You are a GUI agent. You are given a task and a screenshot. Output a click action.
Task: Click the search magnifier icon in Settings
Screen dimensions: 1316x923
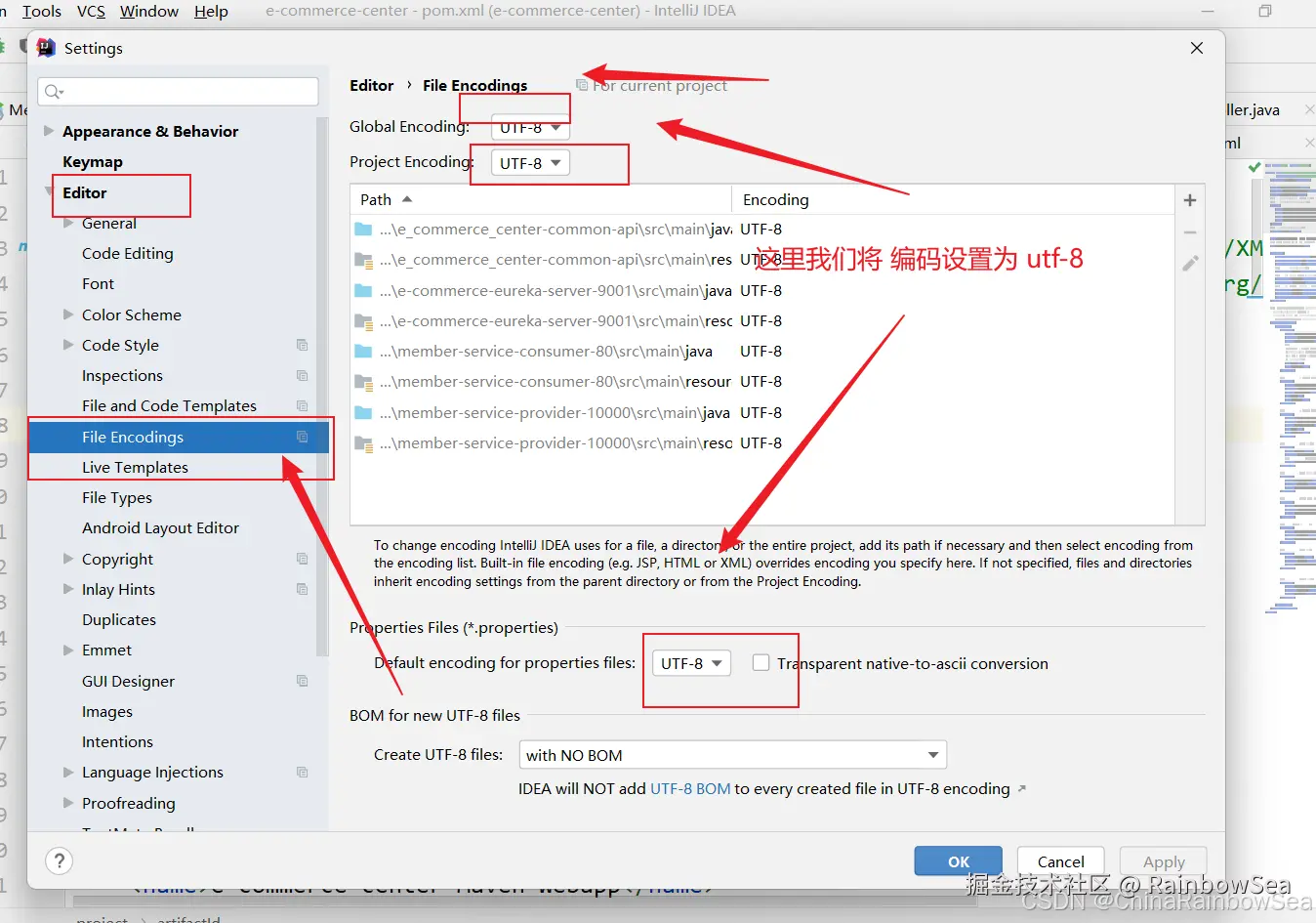point(53,92)
